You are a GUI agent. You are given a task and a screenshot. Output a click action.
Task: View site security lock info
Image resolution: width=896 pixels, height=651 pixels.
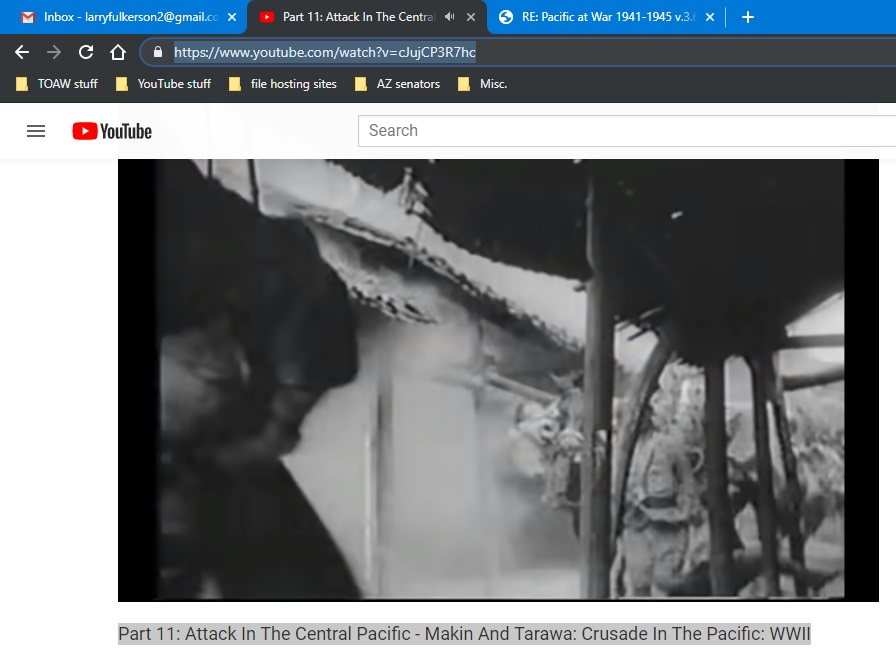pyautogui.click(x=158, y=52)
